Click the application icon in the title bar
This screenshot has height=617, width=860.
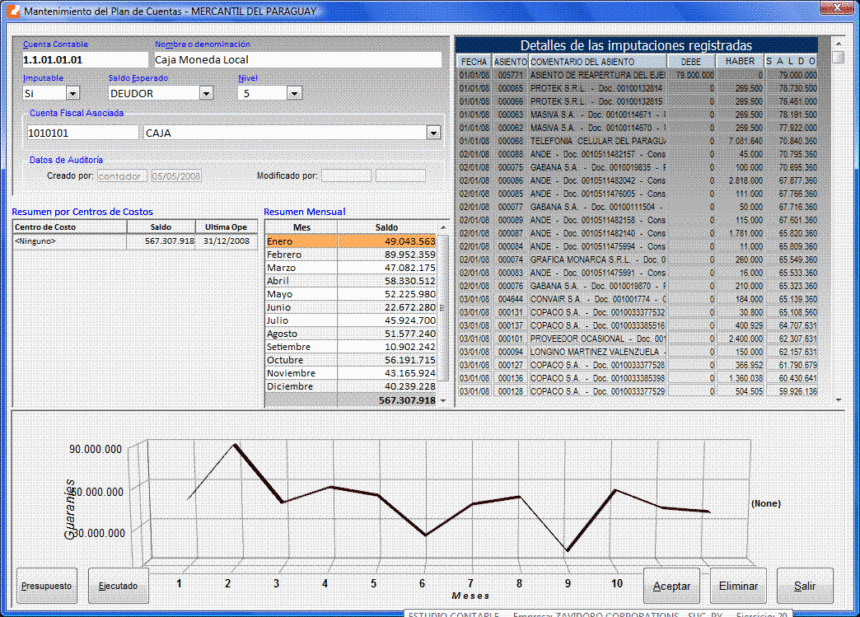12,10
